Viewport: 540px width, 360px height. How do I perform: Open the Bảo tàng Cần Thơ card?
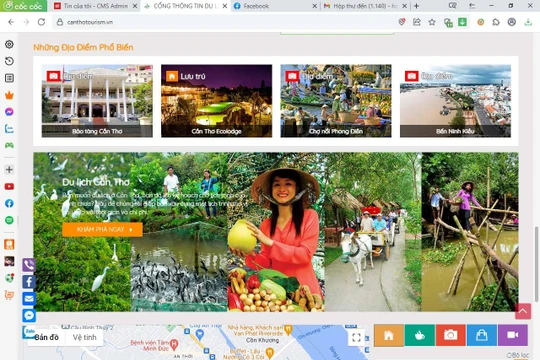[x=97, y=101]
